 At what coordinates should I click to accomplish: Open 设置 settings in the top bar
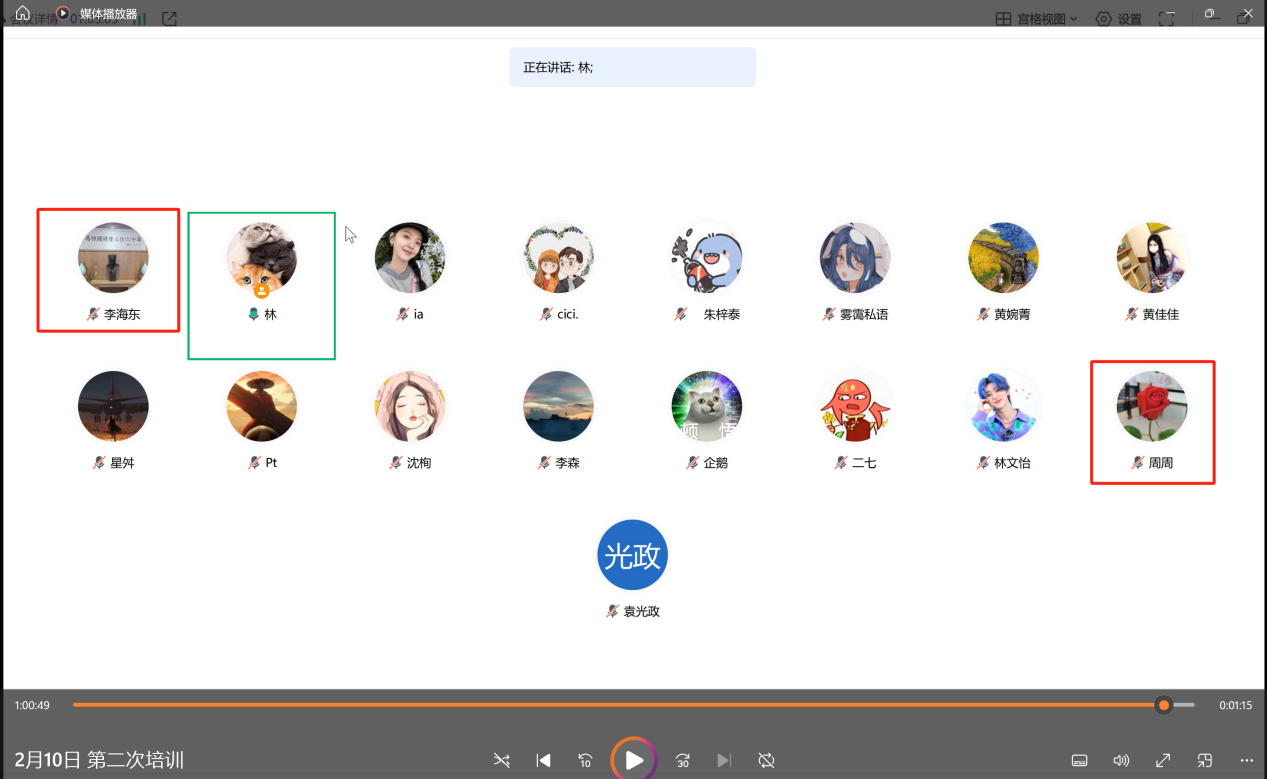pos(1118,19)
